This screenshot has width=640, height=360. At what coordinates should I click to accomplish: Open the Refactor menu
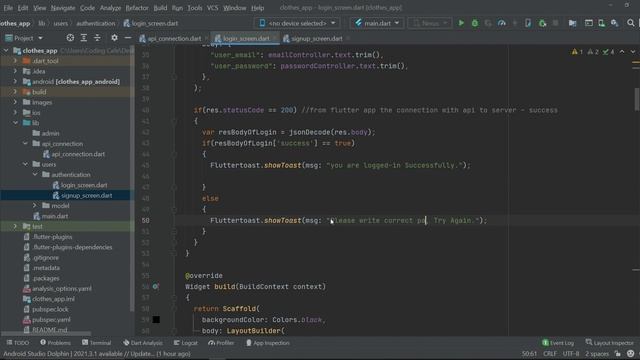137,8
